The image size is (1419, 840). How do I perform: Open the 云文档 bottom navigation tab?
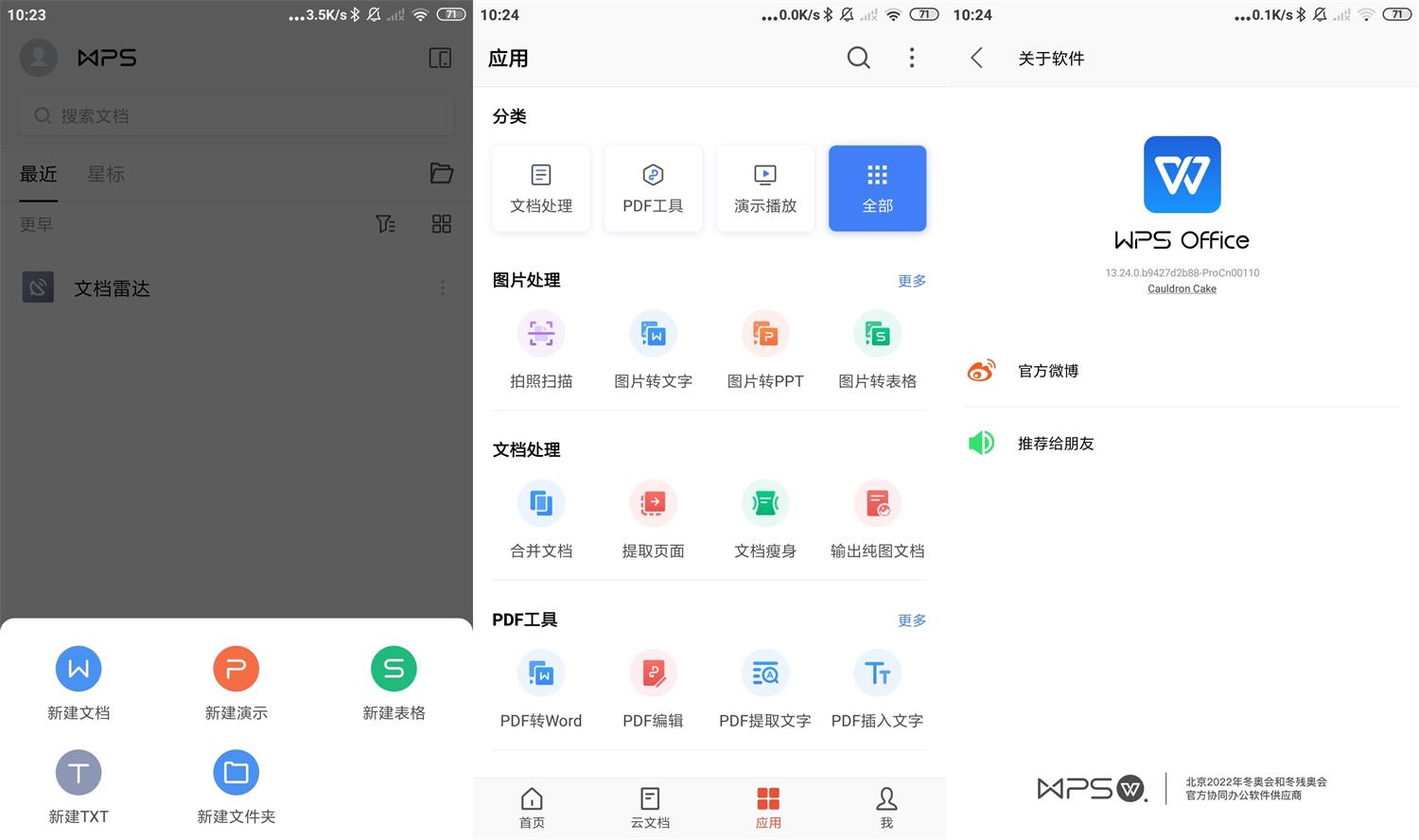(649, 807)
